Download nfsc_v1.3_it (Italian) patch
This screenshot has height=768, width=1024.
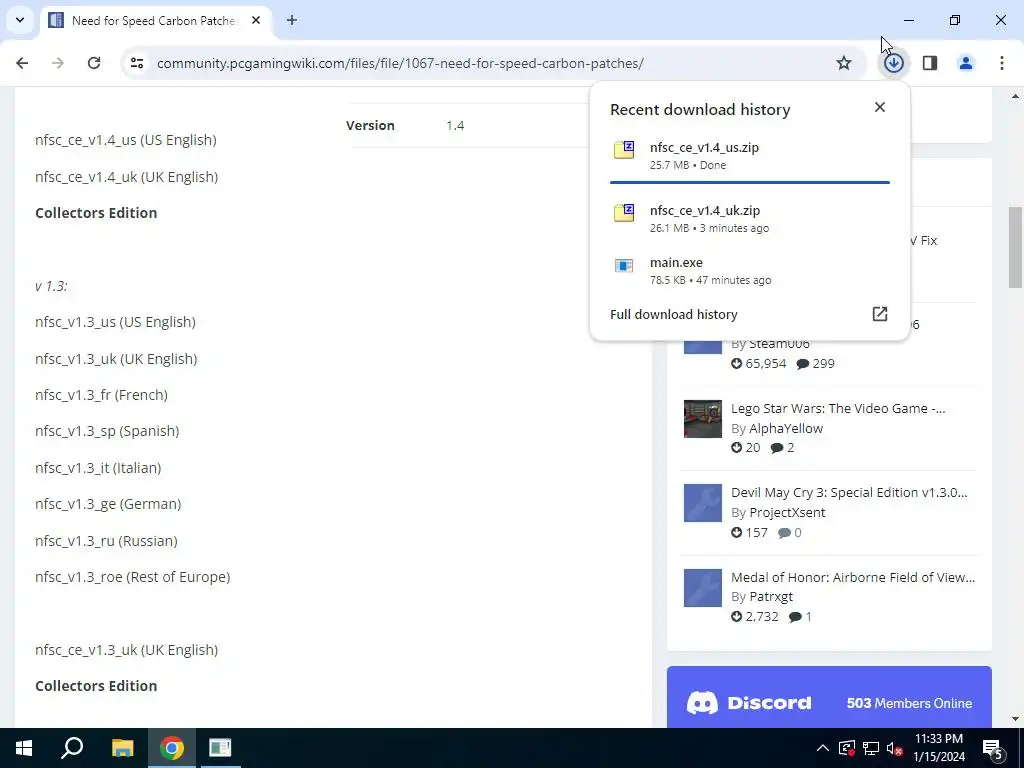[x=98, y=468]
